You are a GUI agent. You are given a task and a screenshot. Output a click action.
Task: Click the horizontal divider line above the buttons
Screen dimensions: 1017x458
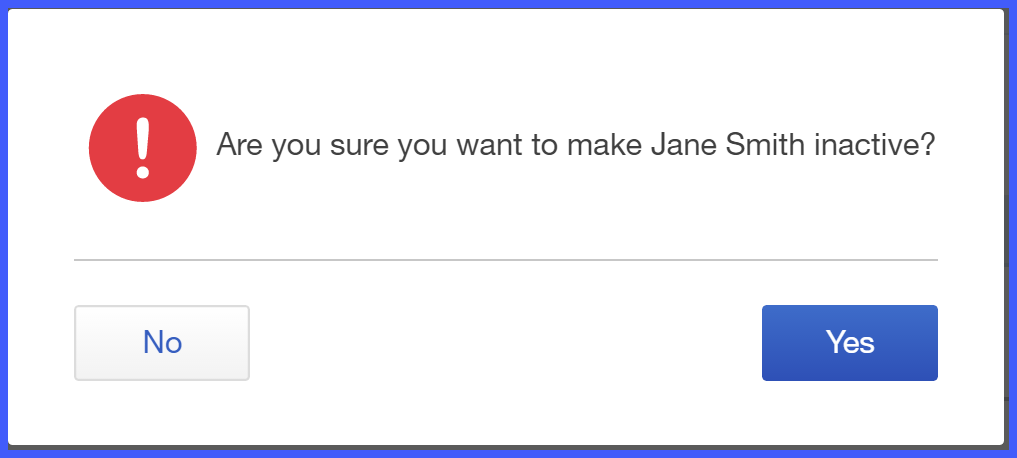click(506, 259)
